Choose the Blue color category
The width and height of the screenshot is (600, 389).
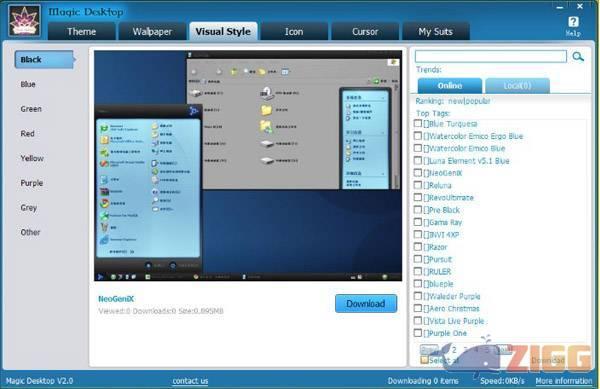(x=28, y=84)
